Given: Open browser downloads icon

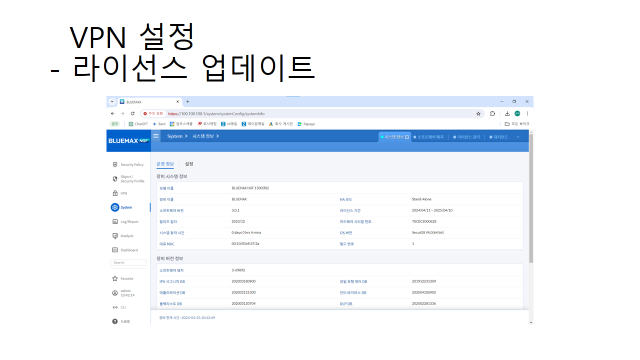Looking at the screenshot, I should coord(507,113).
